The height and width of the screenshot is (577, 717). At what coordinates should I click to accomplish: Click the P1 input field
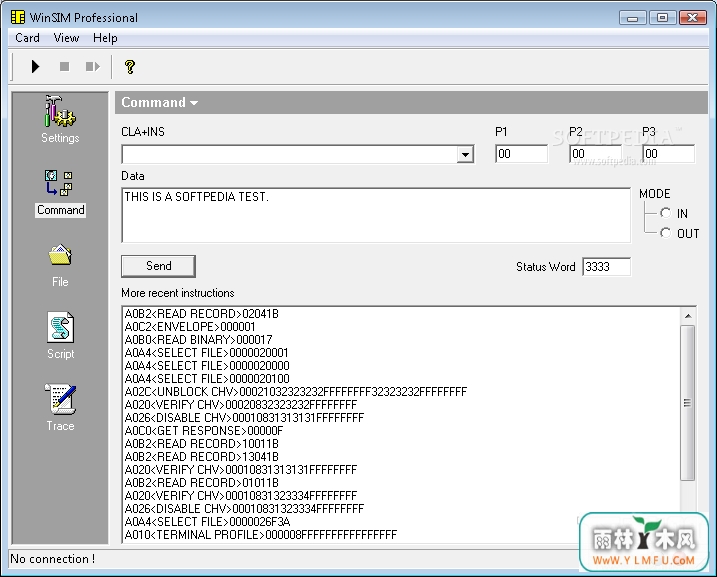(x=521, y=154)
